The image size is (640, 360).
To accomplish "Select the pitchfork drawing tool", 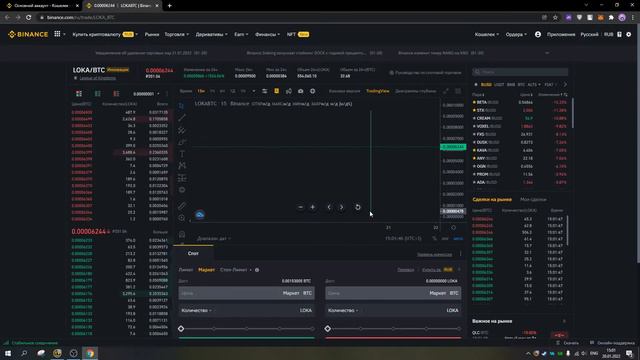I will tap(182, 130).
